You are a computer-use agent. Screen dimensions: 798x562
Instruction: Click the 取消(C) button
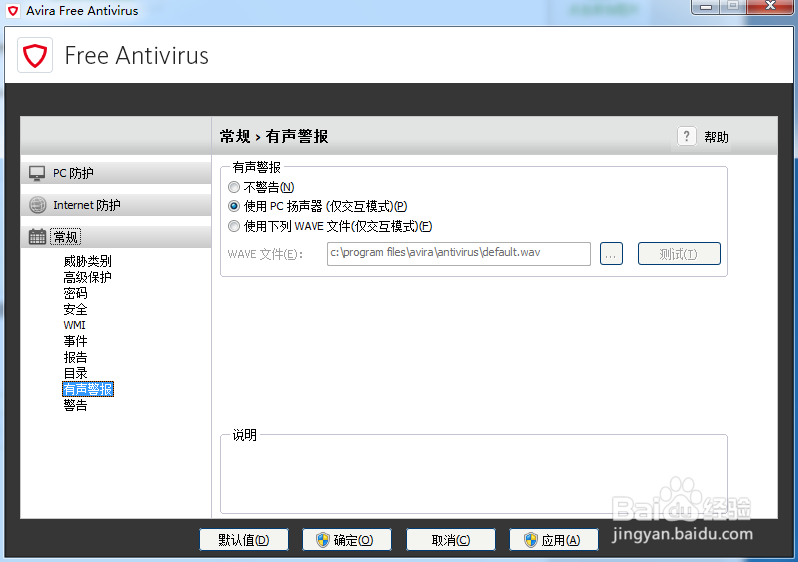pyautogui.click(x=451, y=540)
